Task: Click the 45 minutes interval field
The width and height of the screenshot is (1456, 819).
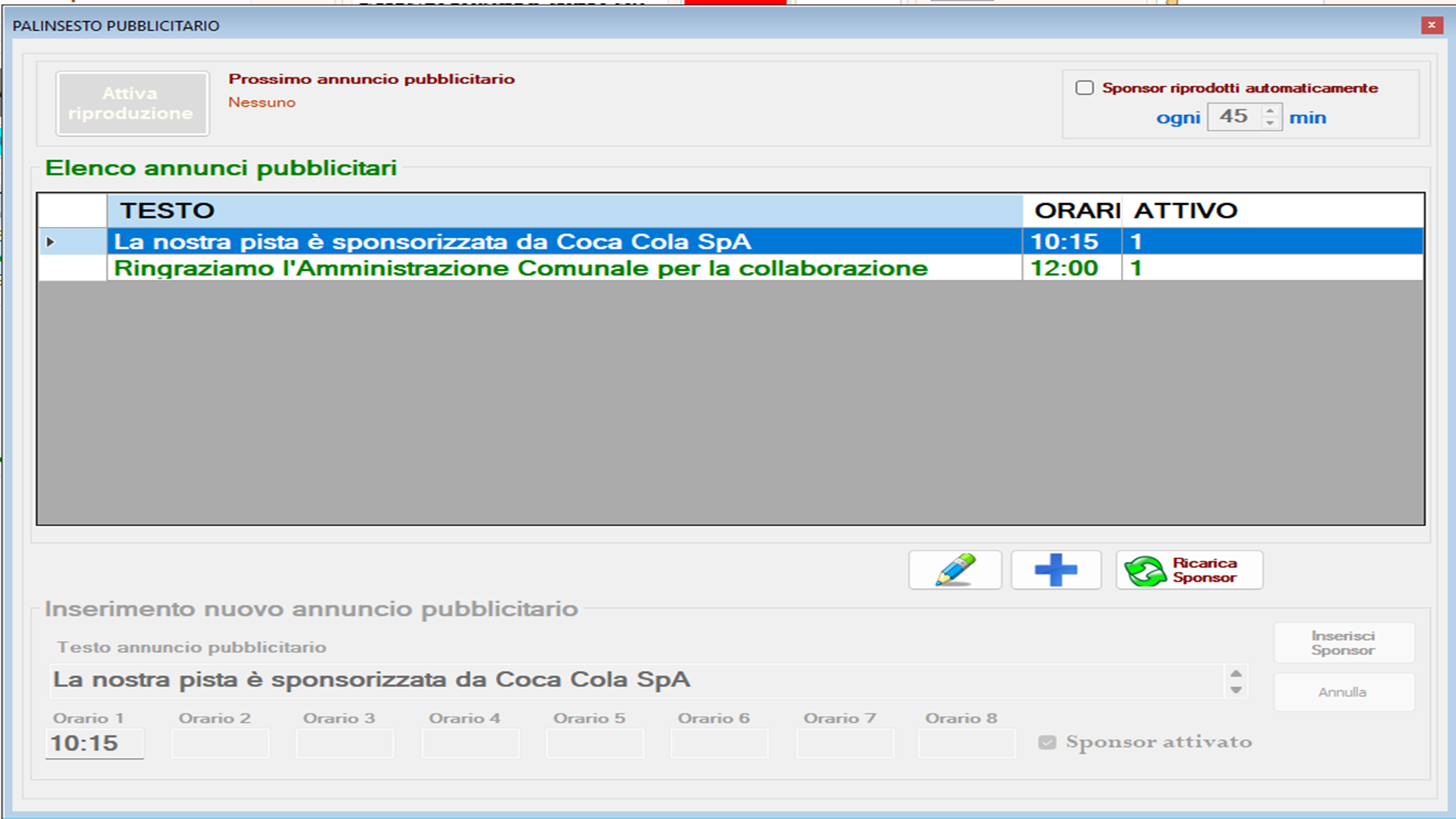Action: pos(1234,117)
